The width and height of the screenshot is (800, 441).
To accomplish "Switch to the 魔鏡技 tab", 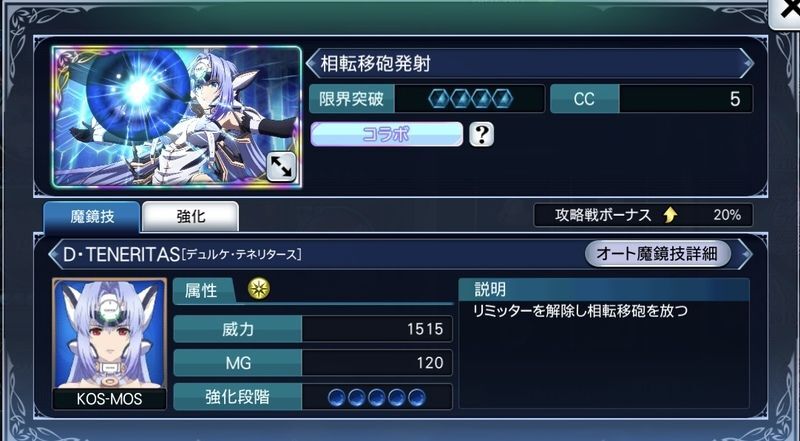I will 92,216.
